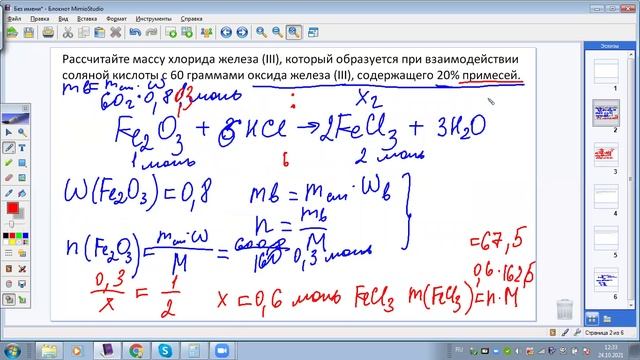Toggle the fit-page zoom button
The image size is (640, 360).
pos(294,32)
